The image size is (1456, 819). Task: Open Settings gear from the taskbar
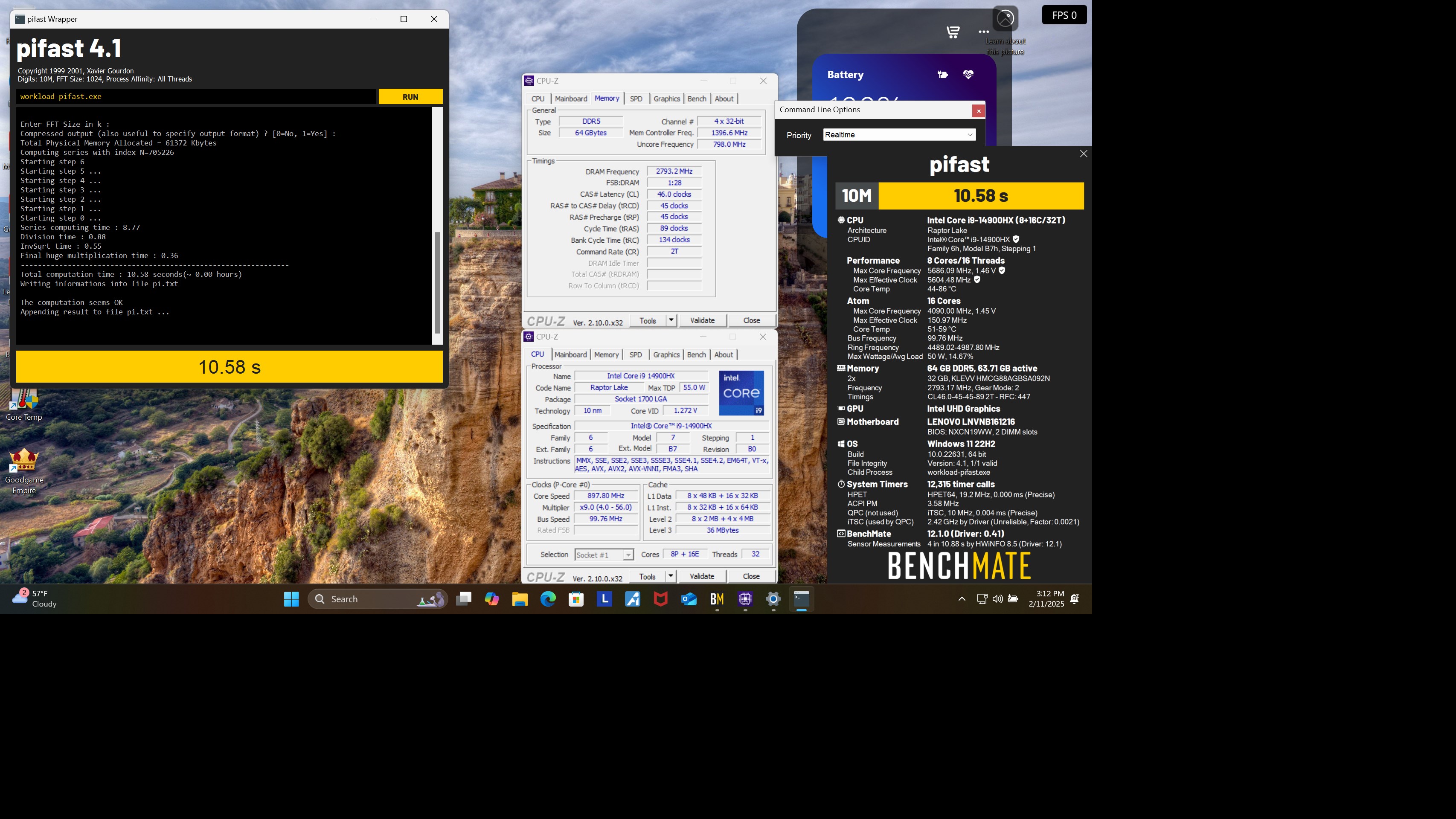[773, 599]
